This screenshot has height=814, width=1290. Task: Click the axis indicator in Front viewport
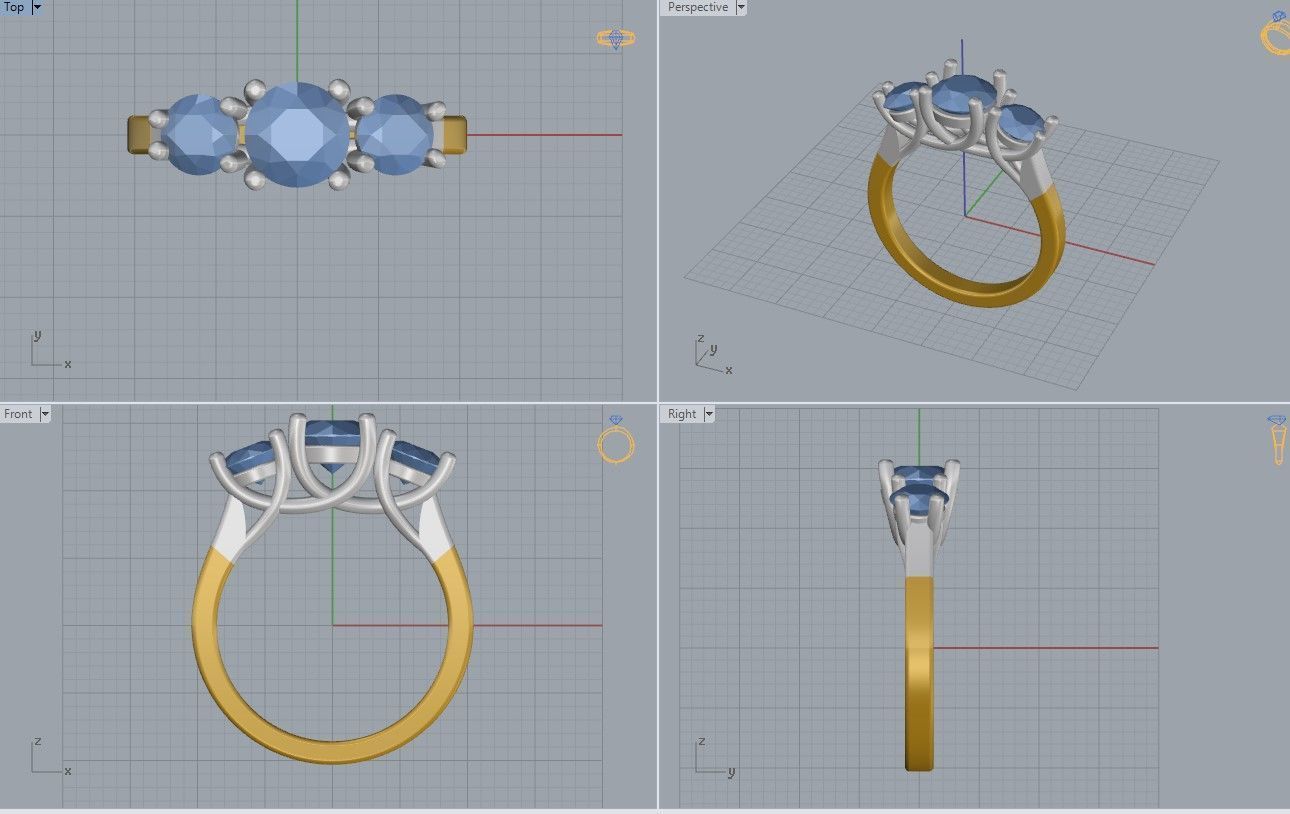50,757
